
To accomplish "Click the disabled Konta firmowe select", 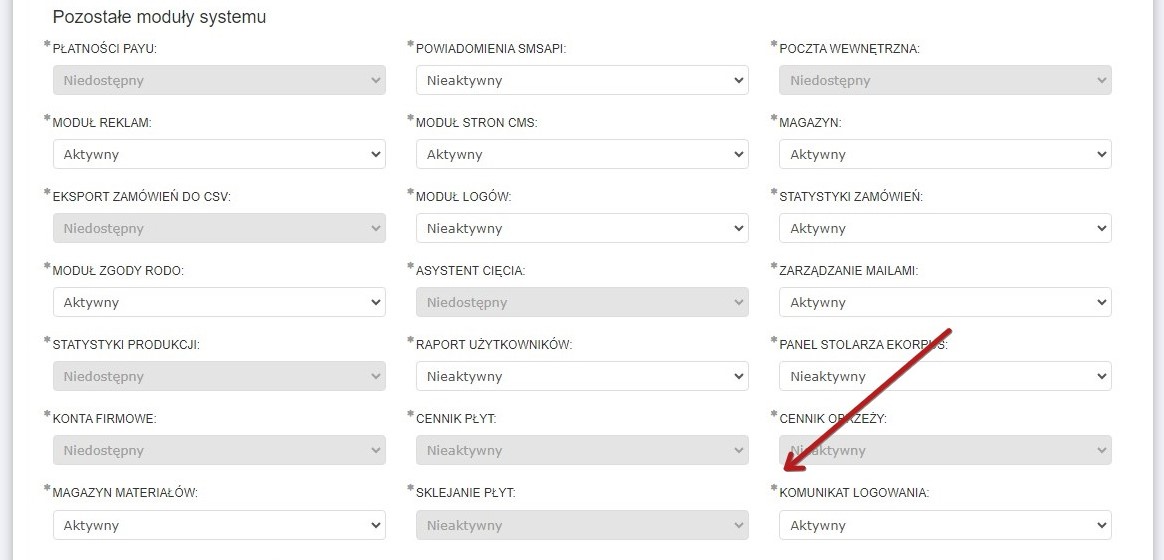I will (219, 450).
